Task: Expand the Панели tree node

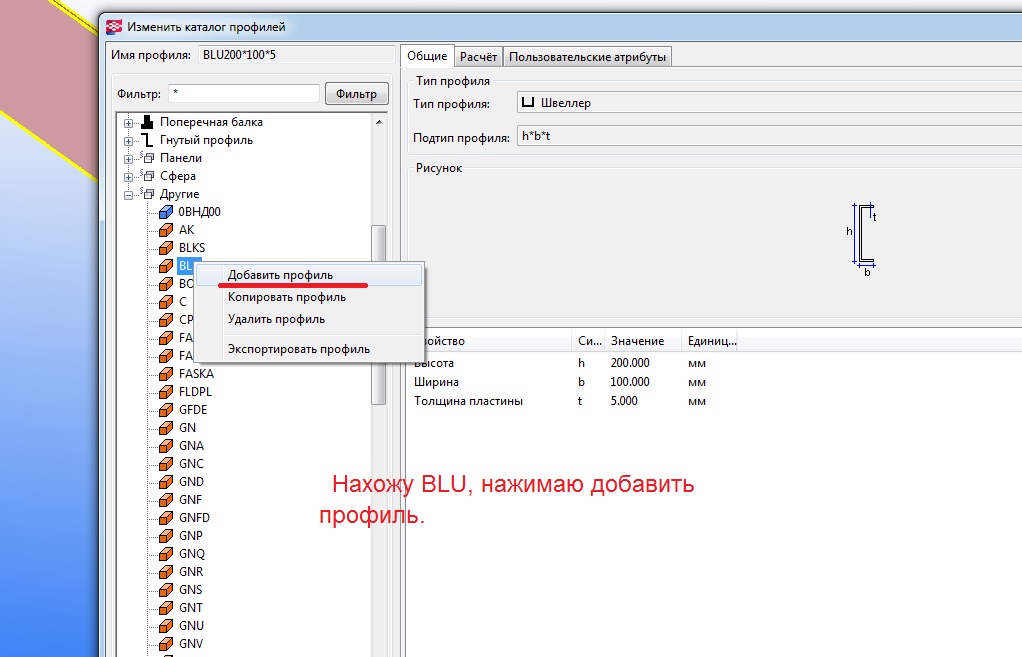Action: pyautogui.click(x=129, y=159)
